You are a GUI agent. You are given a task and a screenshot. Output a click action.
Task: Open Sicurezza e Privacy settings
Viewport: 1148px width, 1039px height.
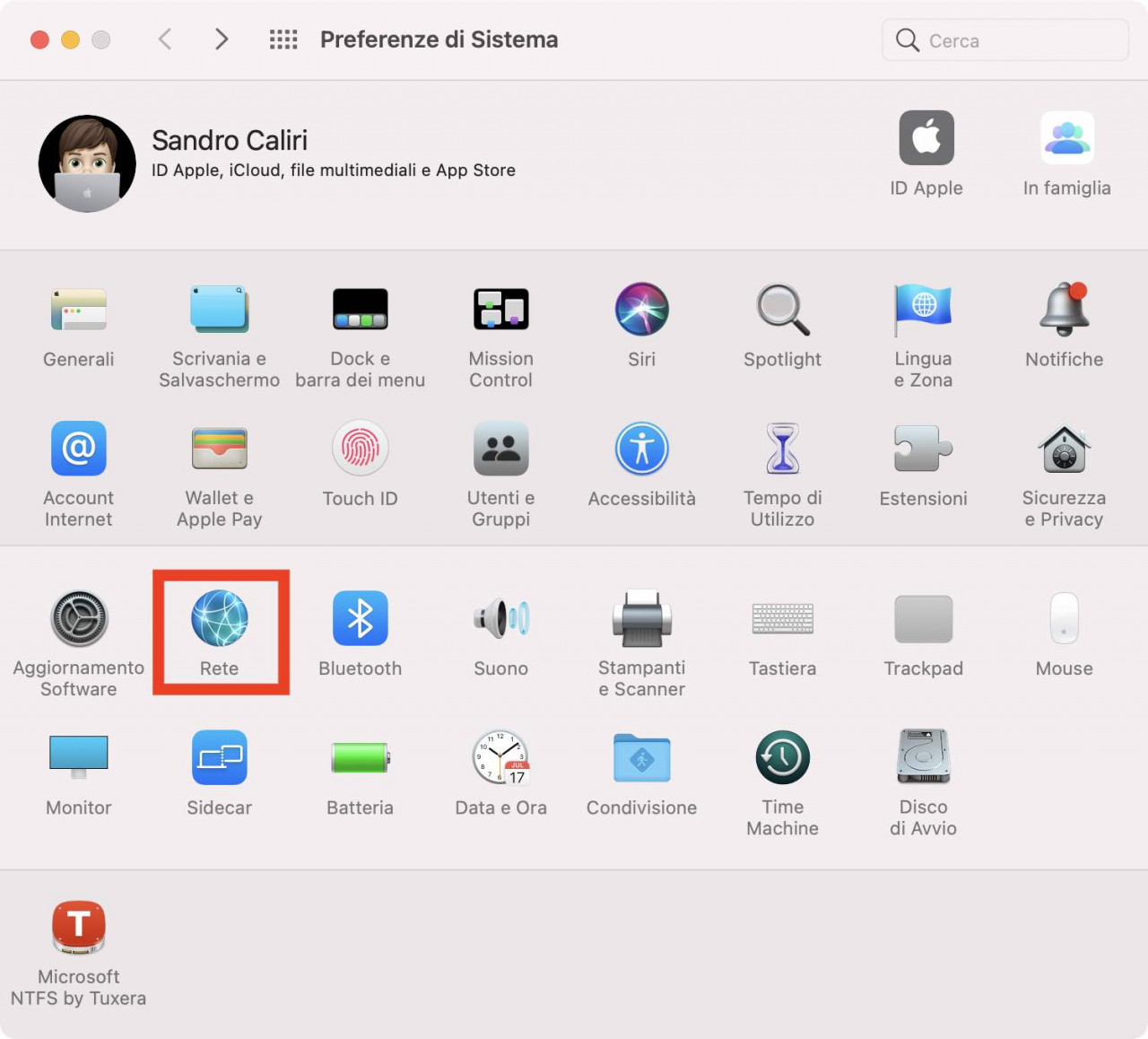pyautogui.click(x=1064, y=449)
